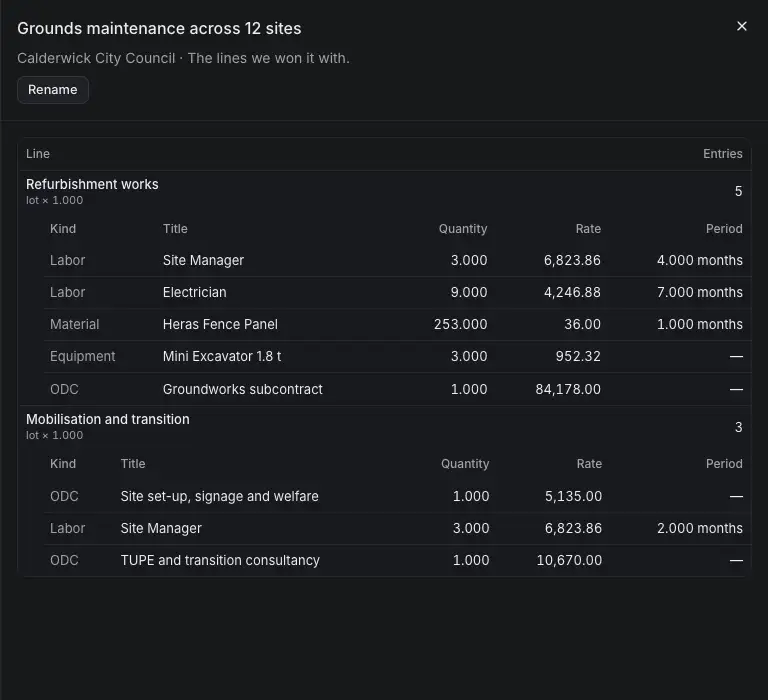Click entries count 3 for Mobilisation
Screen dimensions: 768x700
coord(738,427)
